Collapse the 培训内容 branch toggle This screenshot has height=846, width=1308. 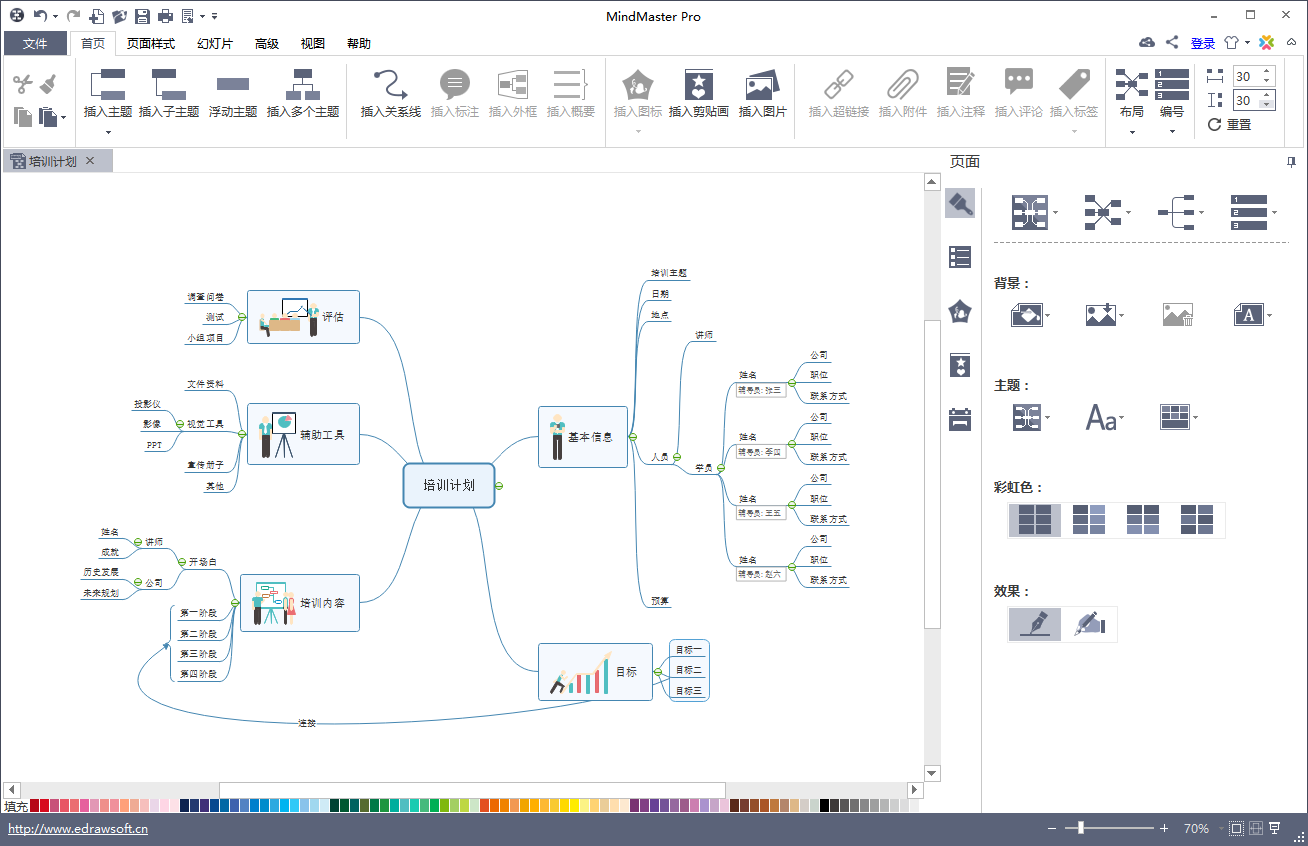click(x=235, y=603)
